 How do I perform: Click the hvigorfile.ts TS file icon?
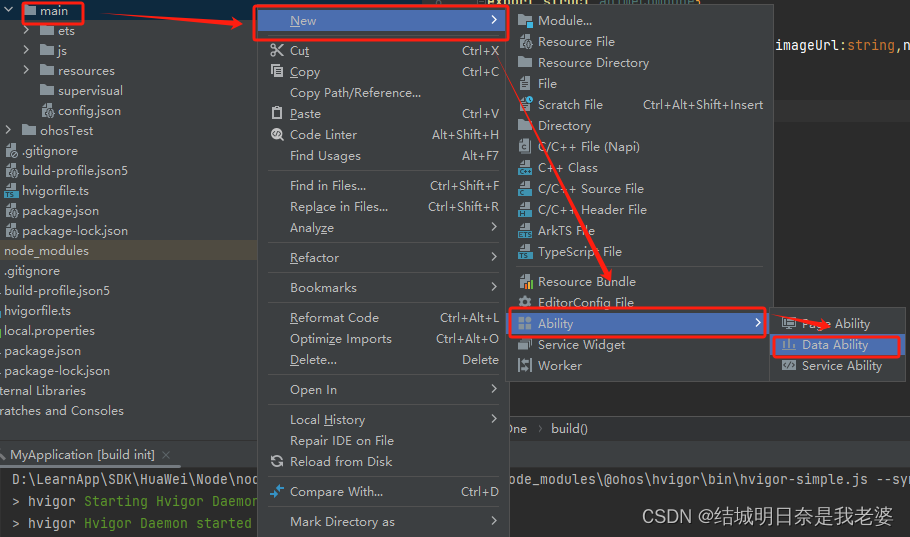pyautogui.click(x=11, y=190)
